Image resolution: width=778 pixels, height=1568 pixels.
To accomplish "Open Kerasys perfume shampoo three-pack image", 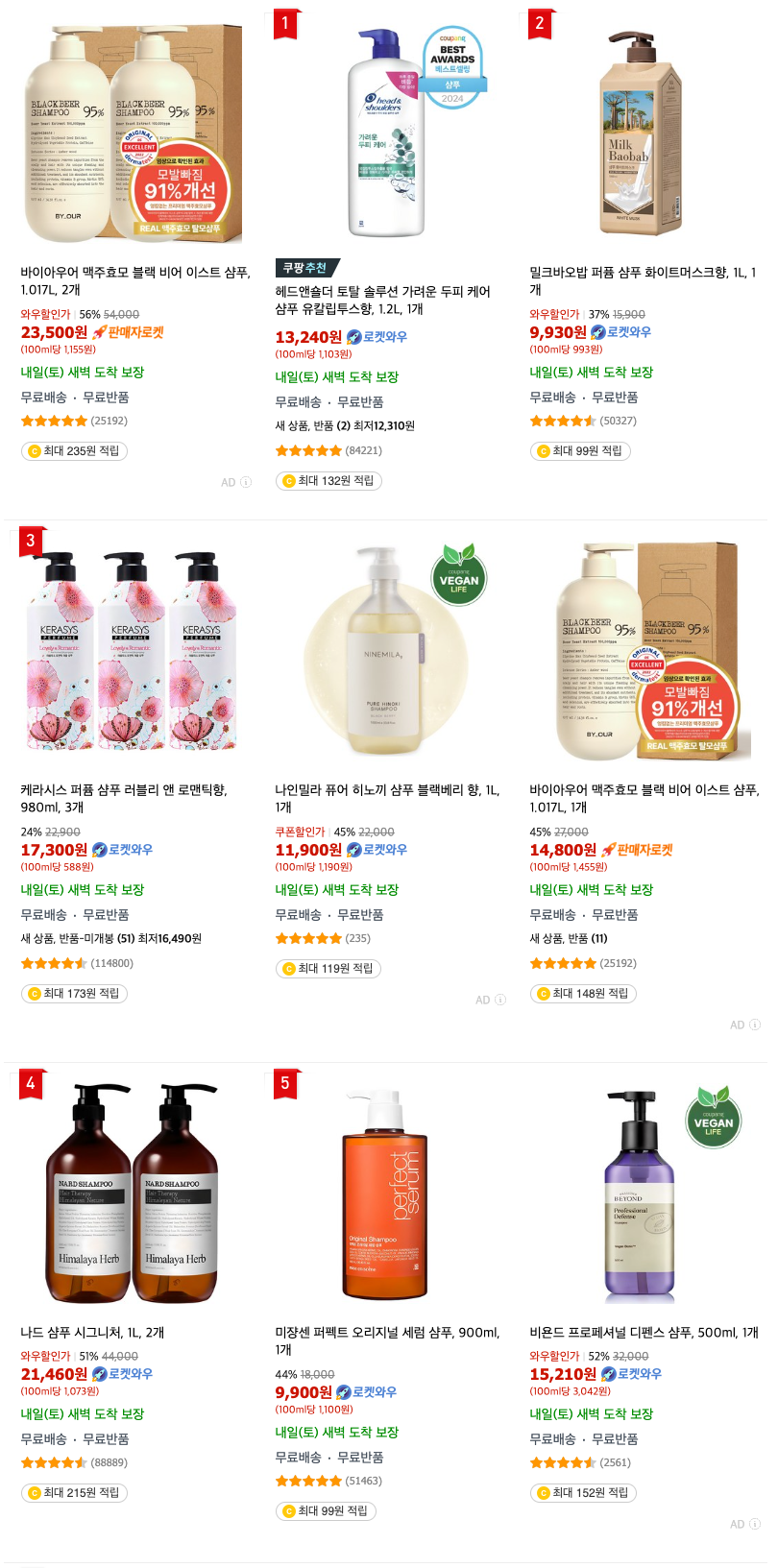I will pyautogui.click(x=131, y=650).
